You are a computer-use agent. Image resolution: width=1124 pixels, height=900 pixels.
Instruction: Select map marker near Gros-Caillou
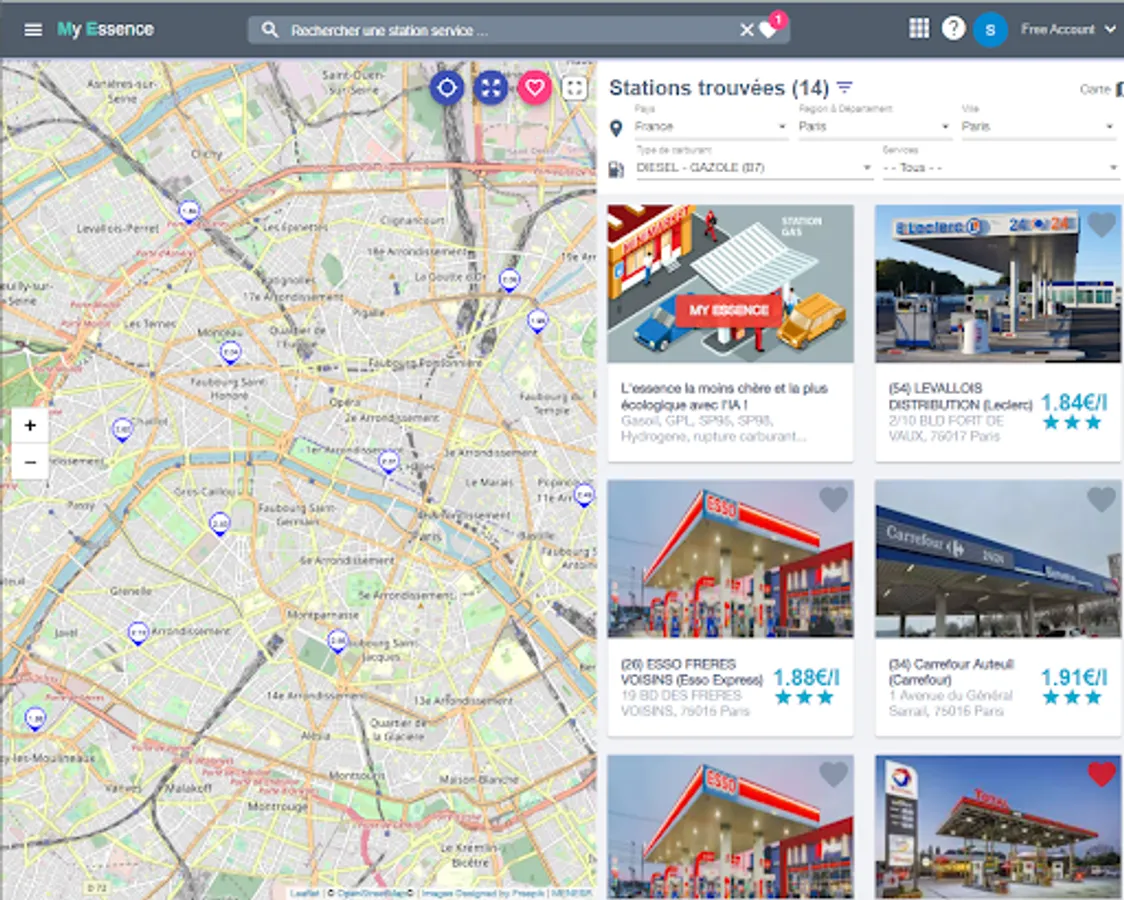pyautogui.click(x=219, y=524)
